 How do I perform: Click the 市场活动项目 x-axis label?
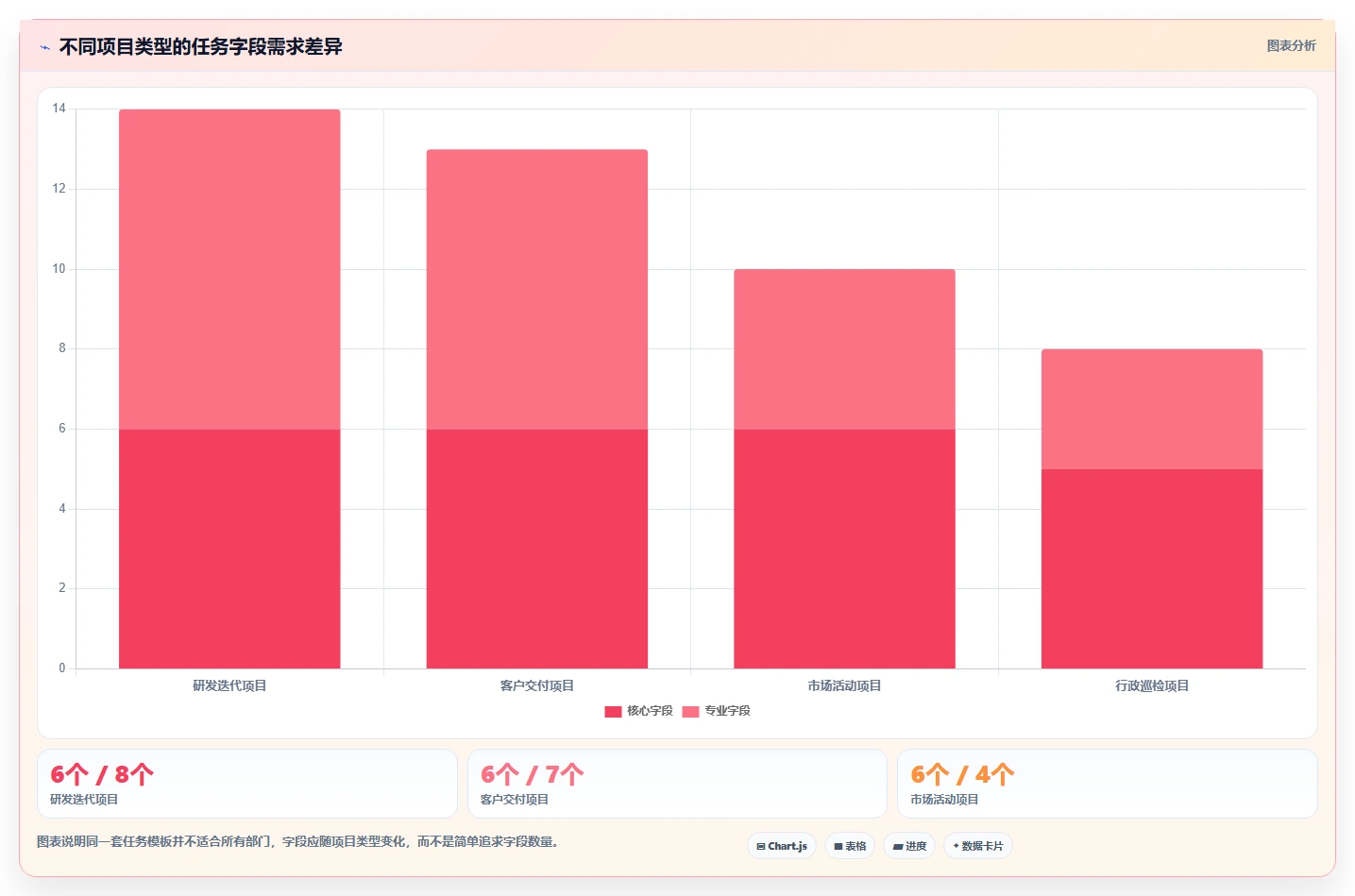coord(844,685)
